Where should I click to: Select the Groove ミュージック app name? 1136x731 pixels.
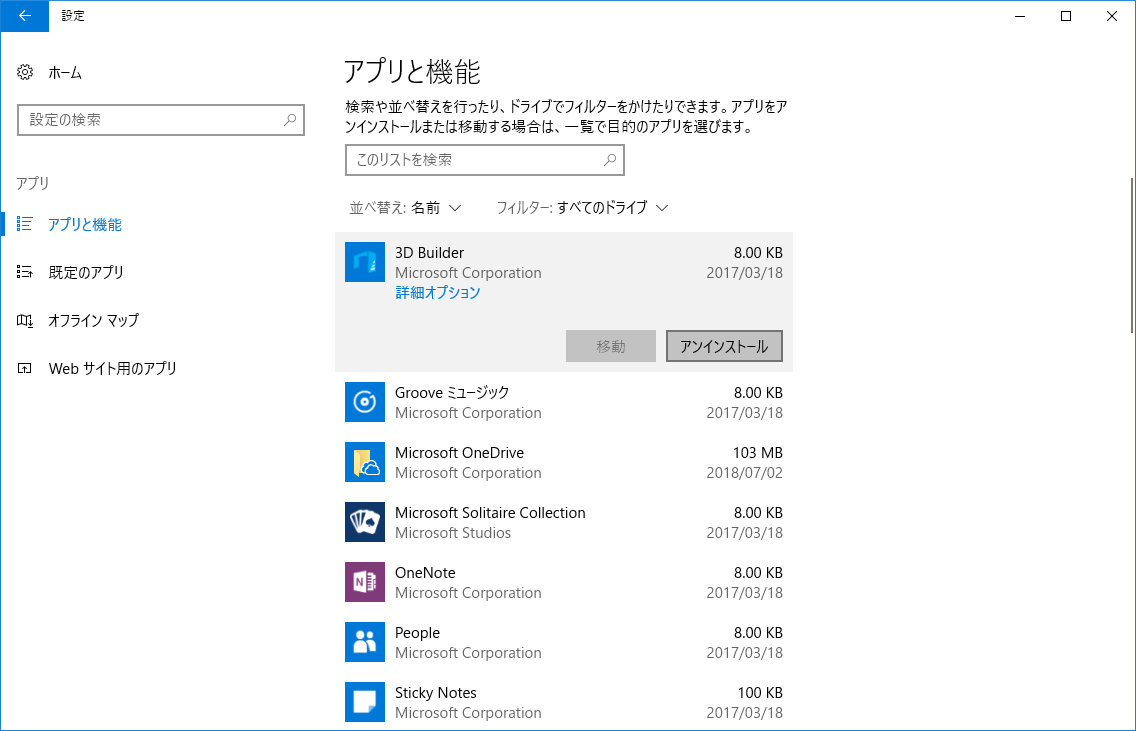point(452,393)
